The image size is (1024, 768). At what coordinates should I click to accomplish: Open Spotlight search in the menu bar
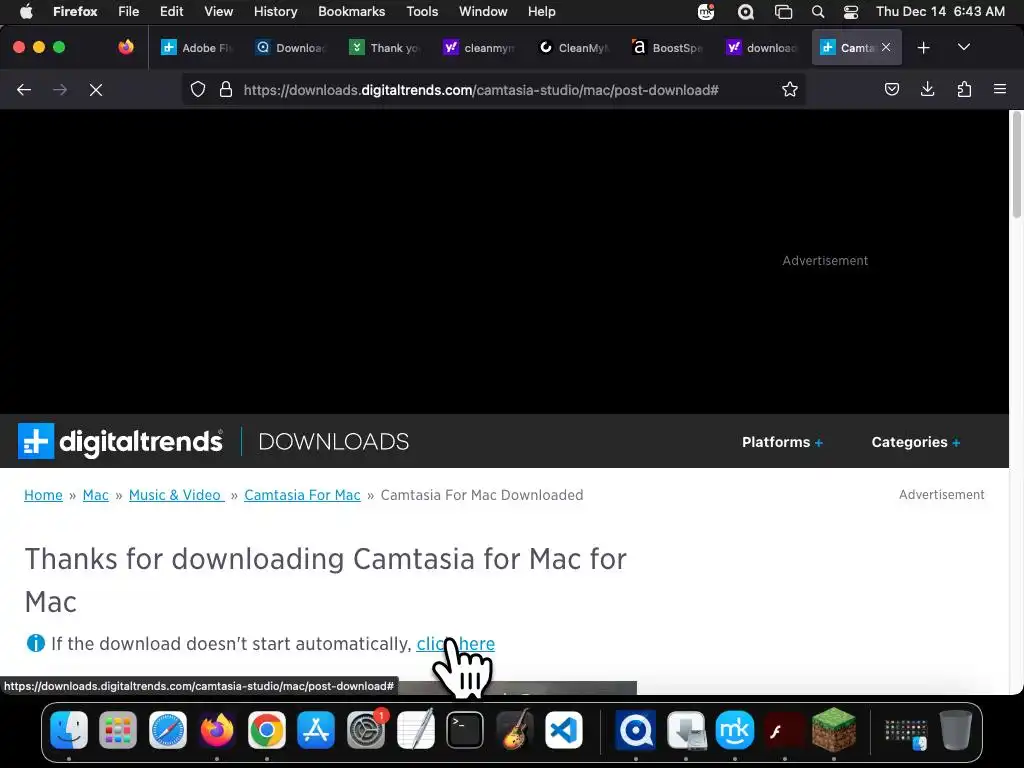click(818, 11)
